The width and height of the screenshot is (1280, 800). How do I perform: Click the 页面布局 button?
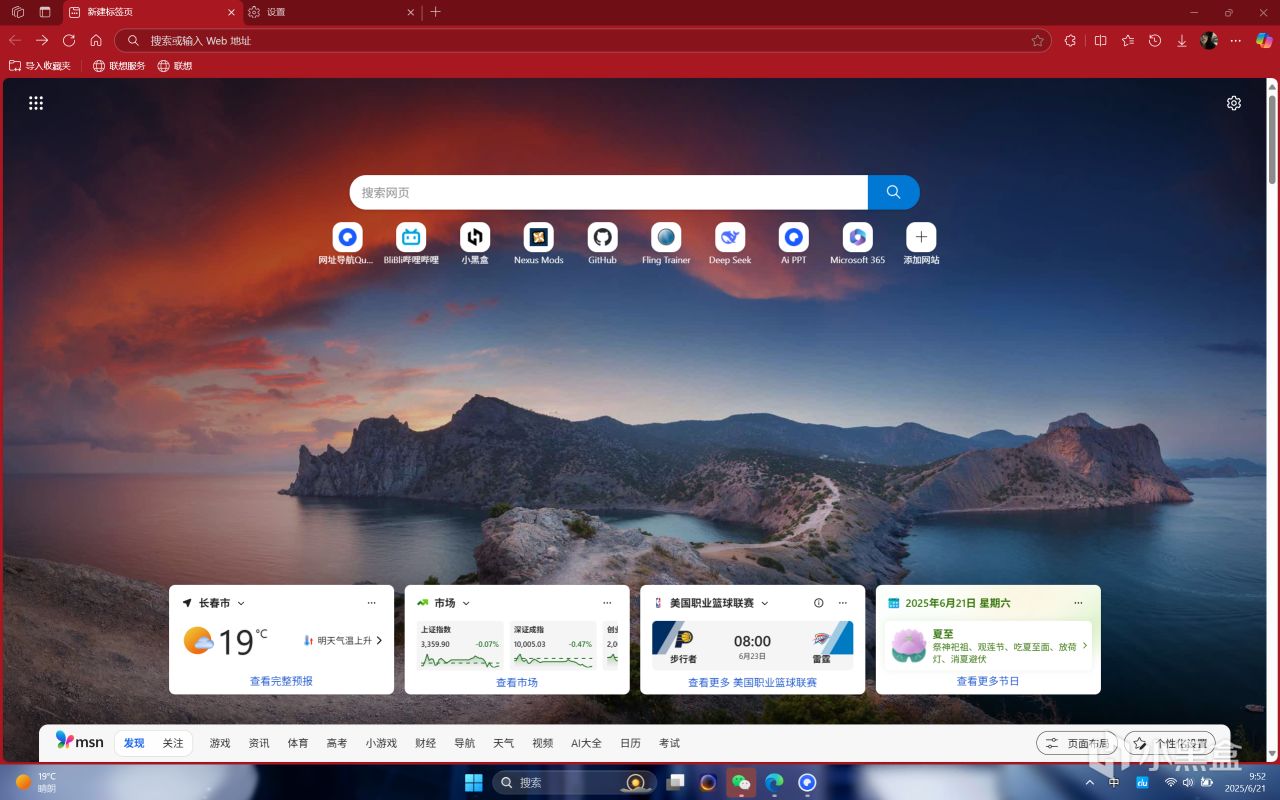click(x=1077, y=743)
